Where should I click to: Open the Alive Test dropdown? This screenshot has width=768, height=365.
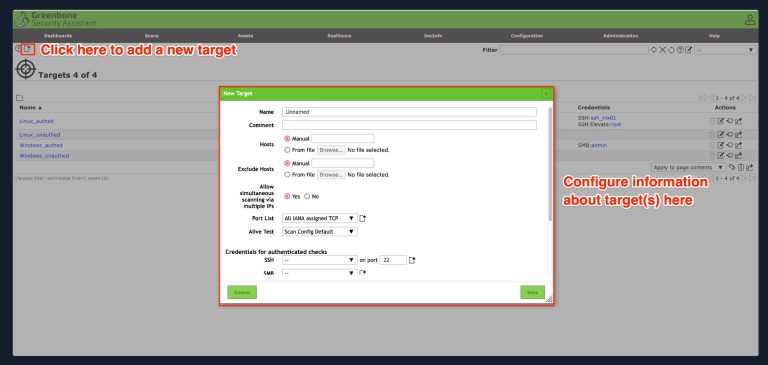(x=320, y=231)
